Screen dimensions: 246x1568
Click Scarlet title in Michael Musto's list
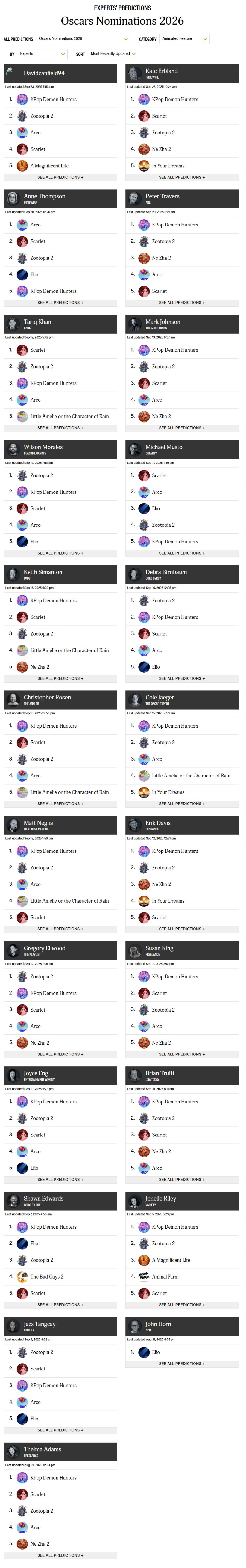(159, 475)
